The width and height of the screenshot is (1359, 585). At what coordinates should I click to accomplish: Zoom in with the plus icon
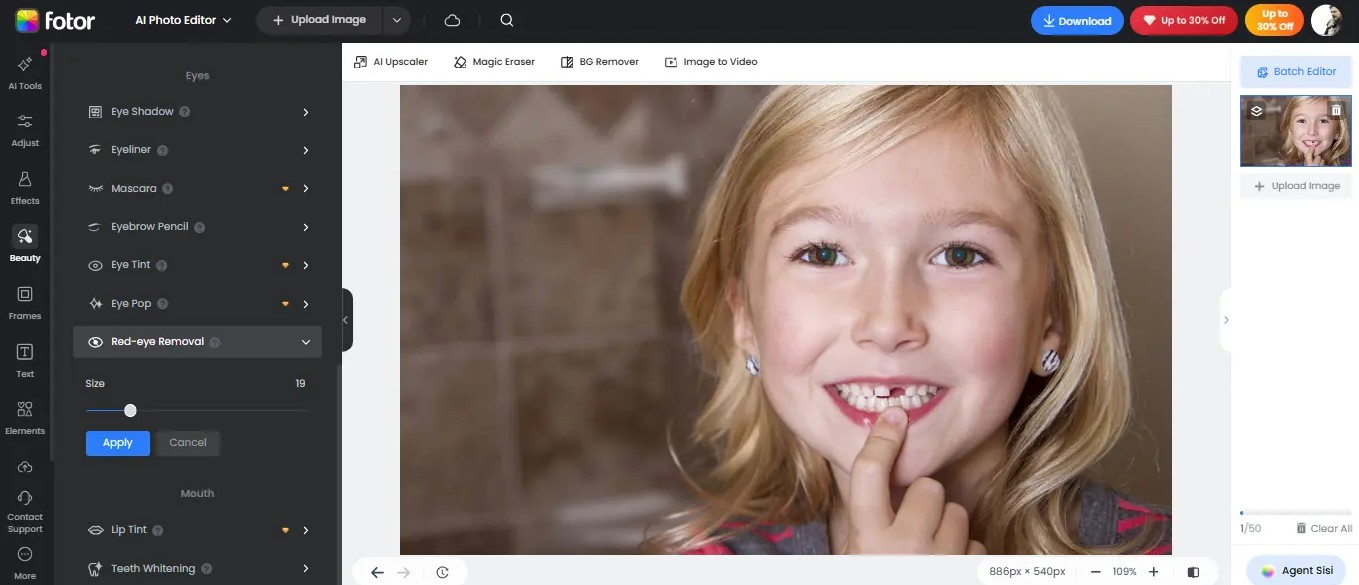click(1153, 572)
